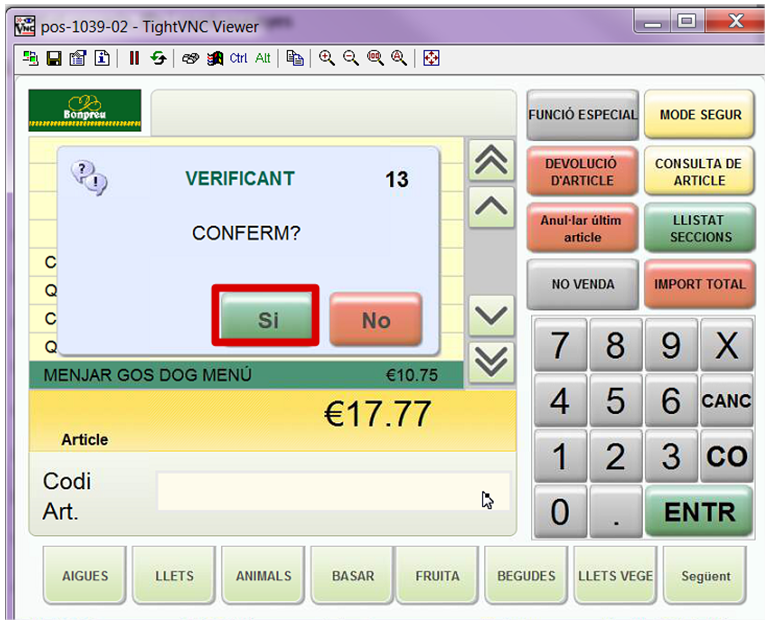Screen dimensions: 768x621
Task: Click the transfer files clipboard icon
Action: (x=294, y=58)
